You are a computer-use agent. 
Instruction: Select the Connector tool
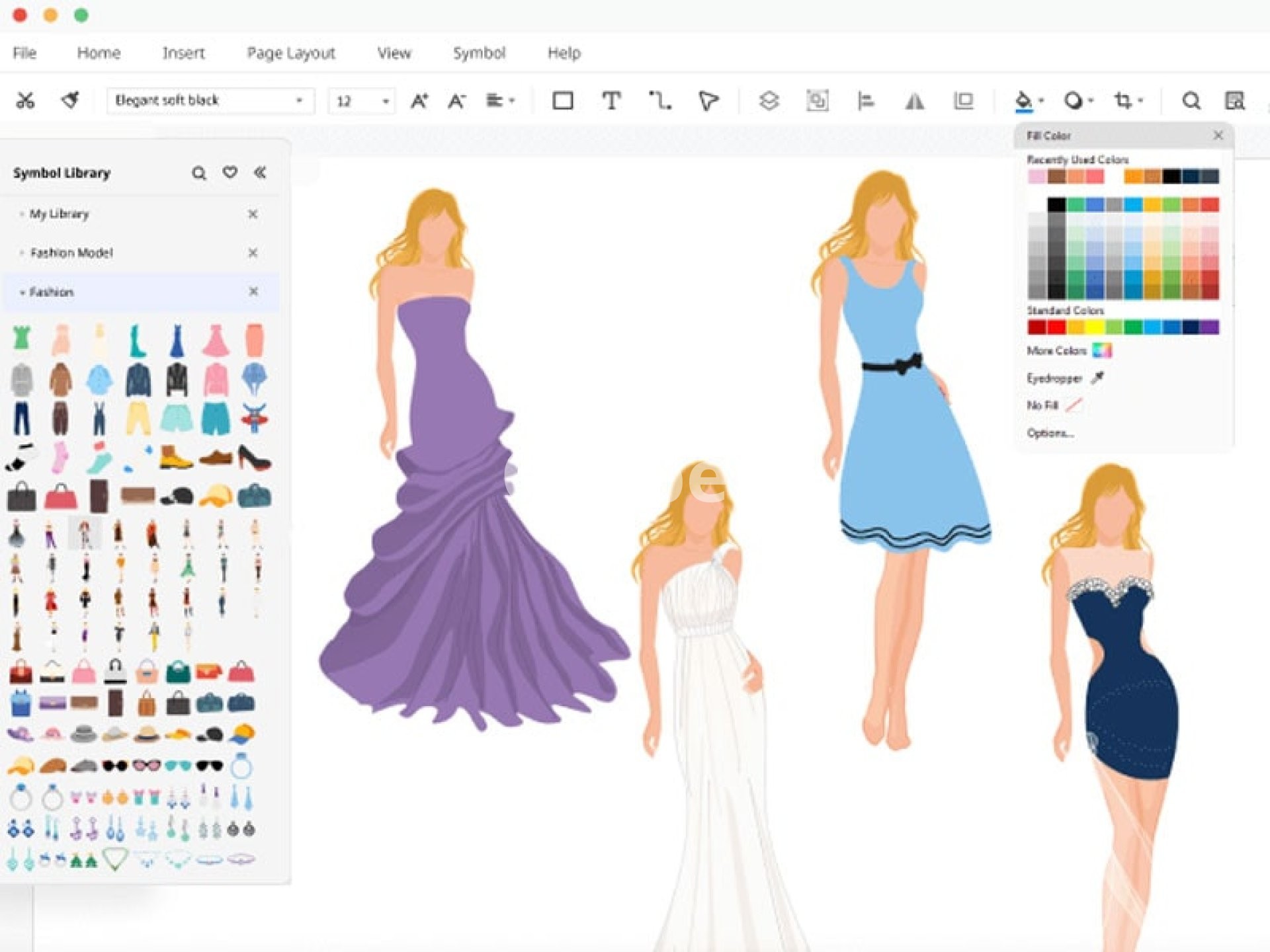point(659,100)
